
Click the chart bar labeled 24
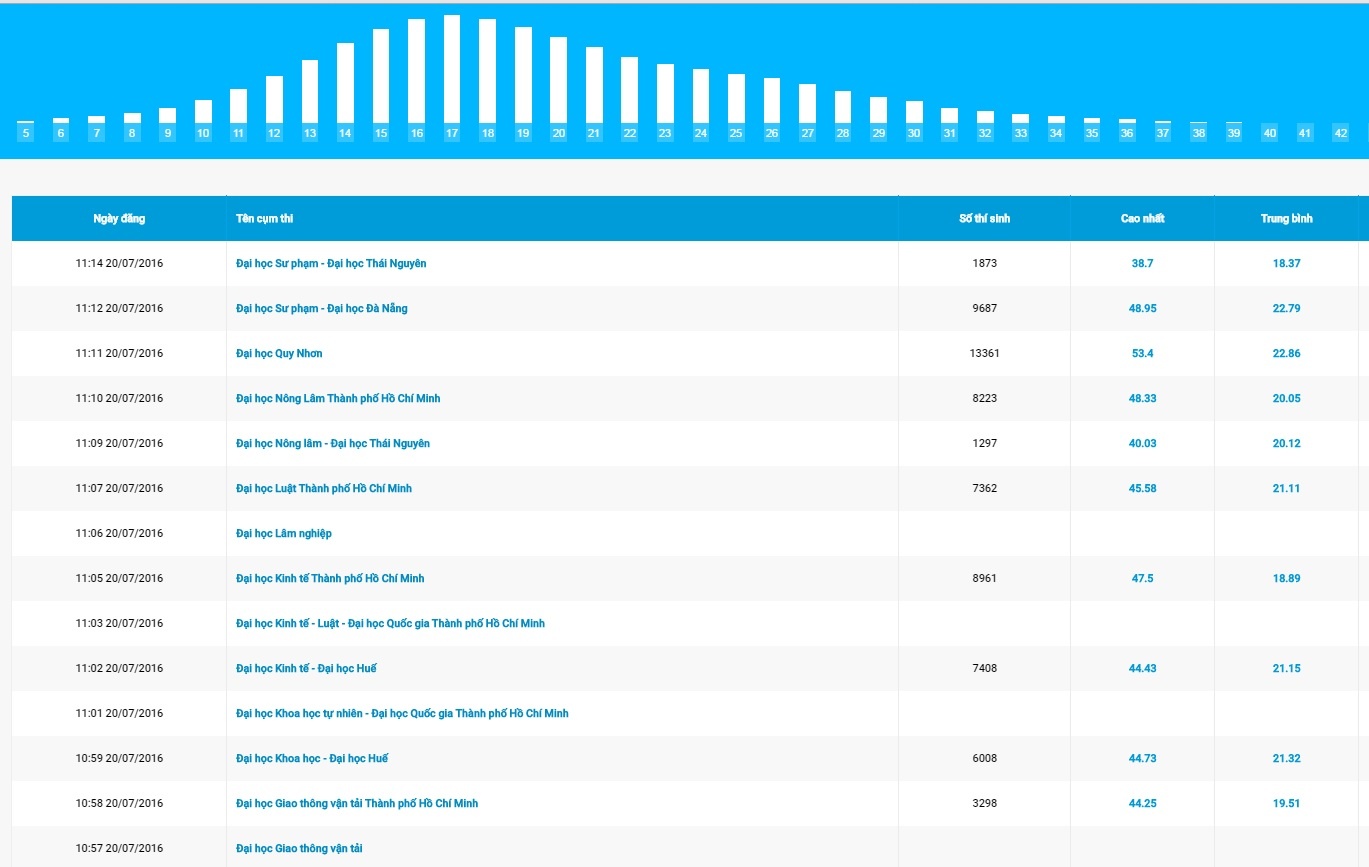pos(701,96)
